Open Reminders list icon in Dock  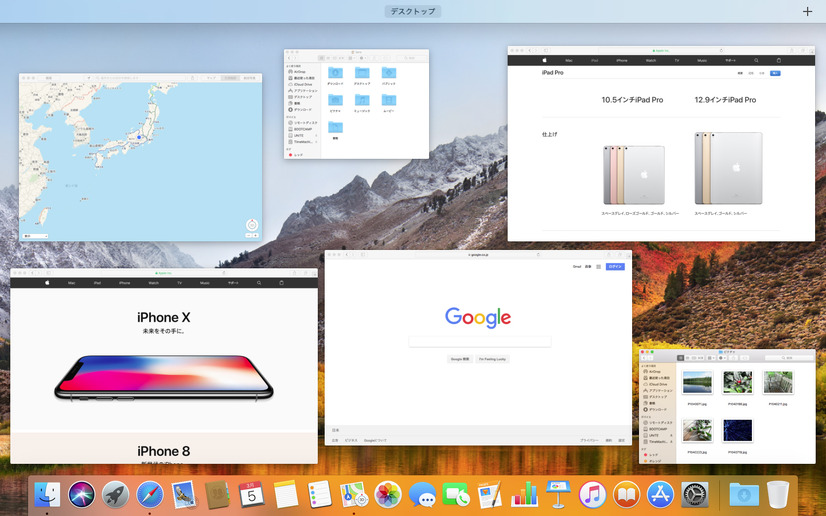pos(319,495)
